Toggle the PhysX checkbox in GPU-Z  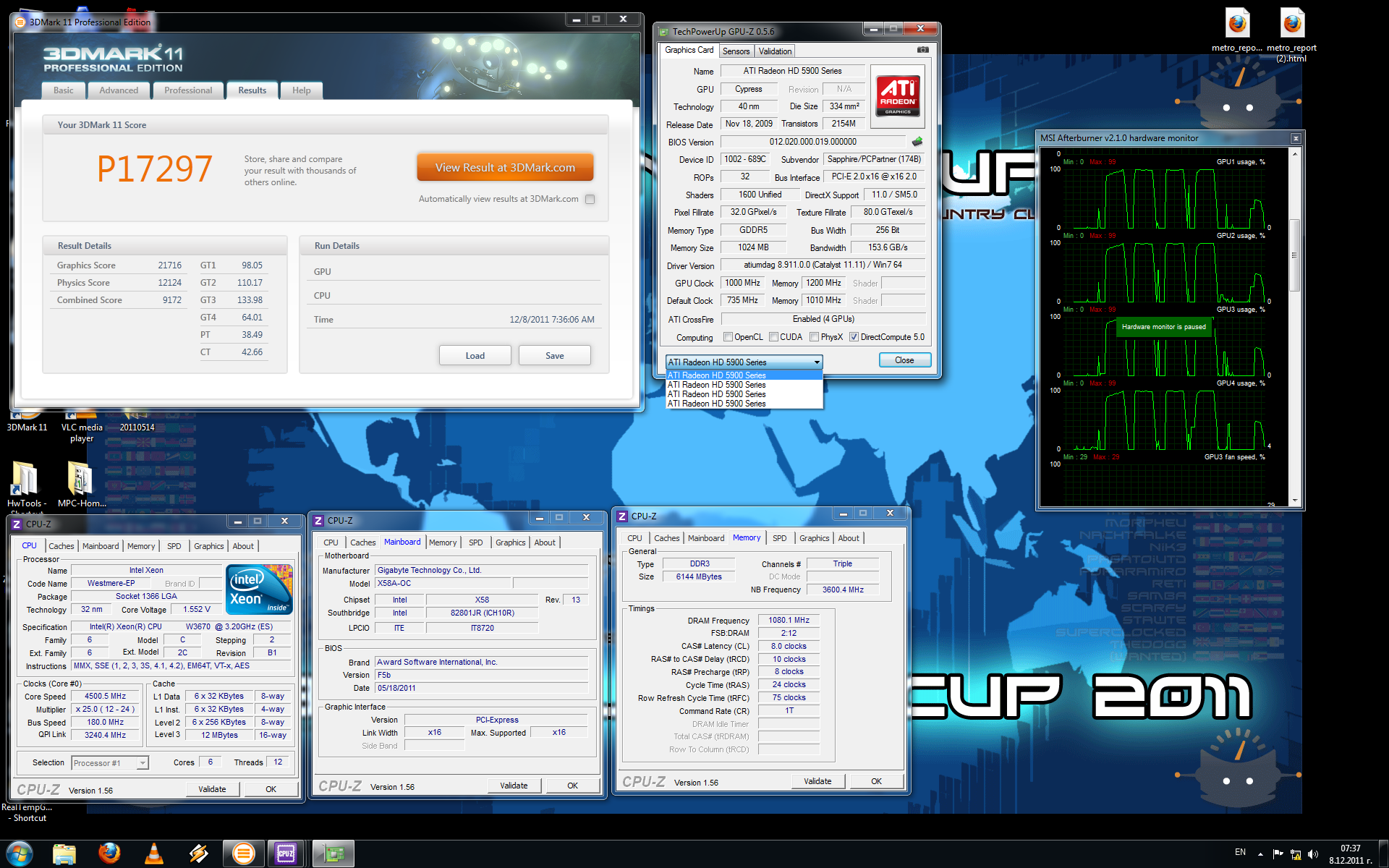(815, 337)
